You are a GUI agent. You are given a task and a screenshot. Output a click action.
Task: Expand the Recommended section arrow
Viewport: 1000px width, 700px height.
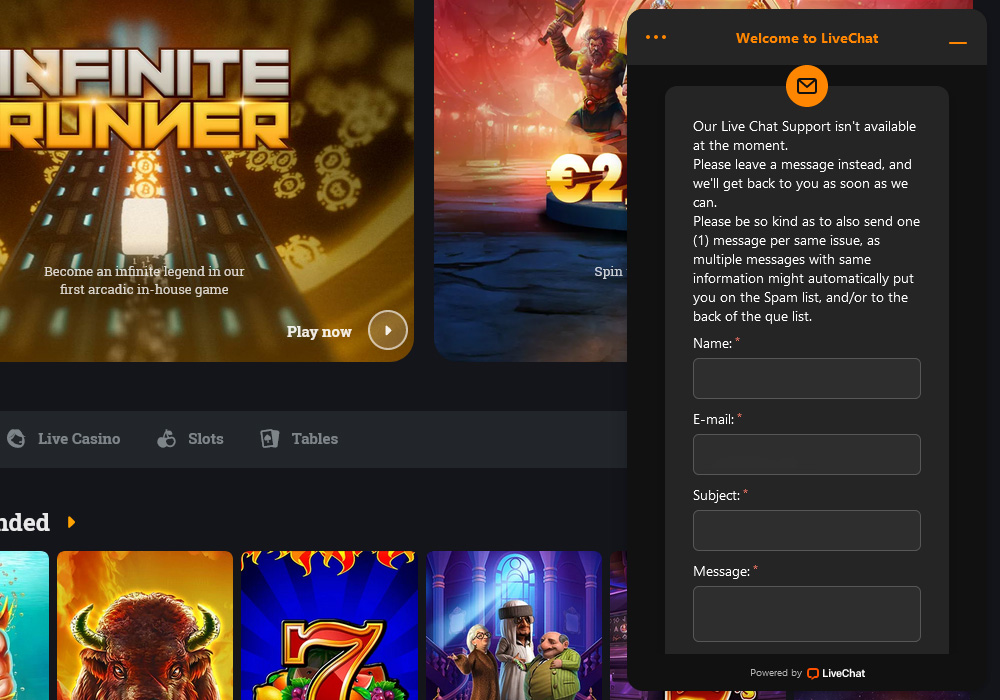coord(71,522)
